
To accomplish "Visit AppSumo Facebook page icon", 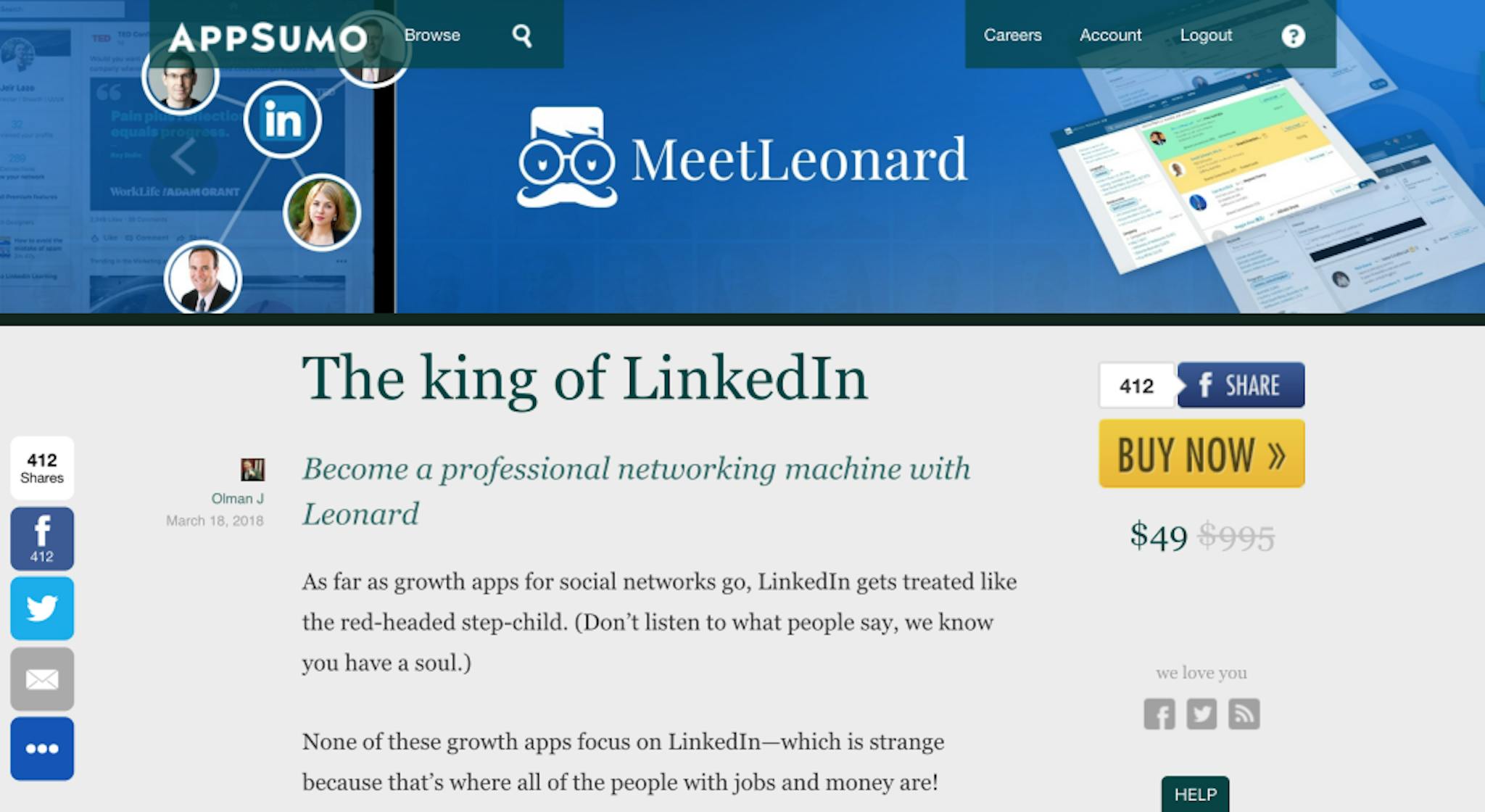I will point(1159,714).
